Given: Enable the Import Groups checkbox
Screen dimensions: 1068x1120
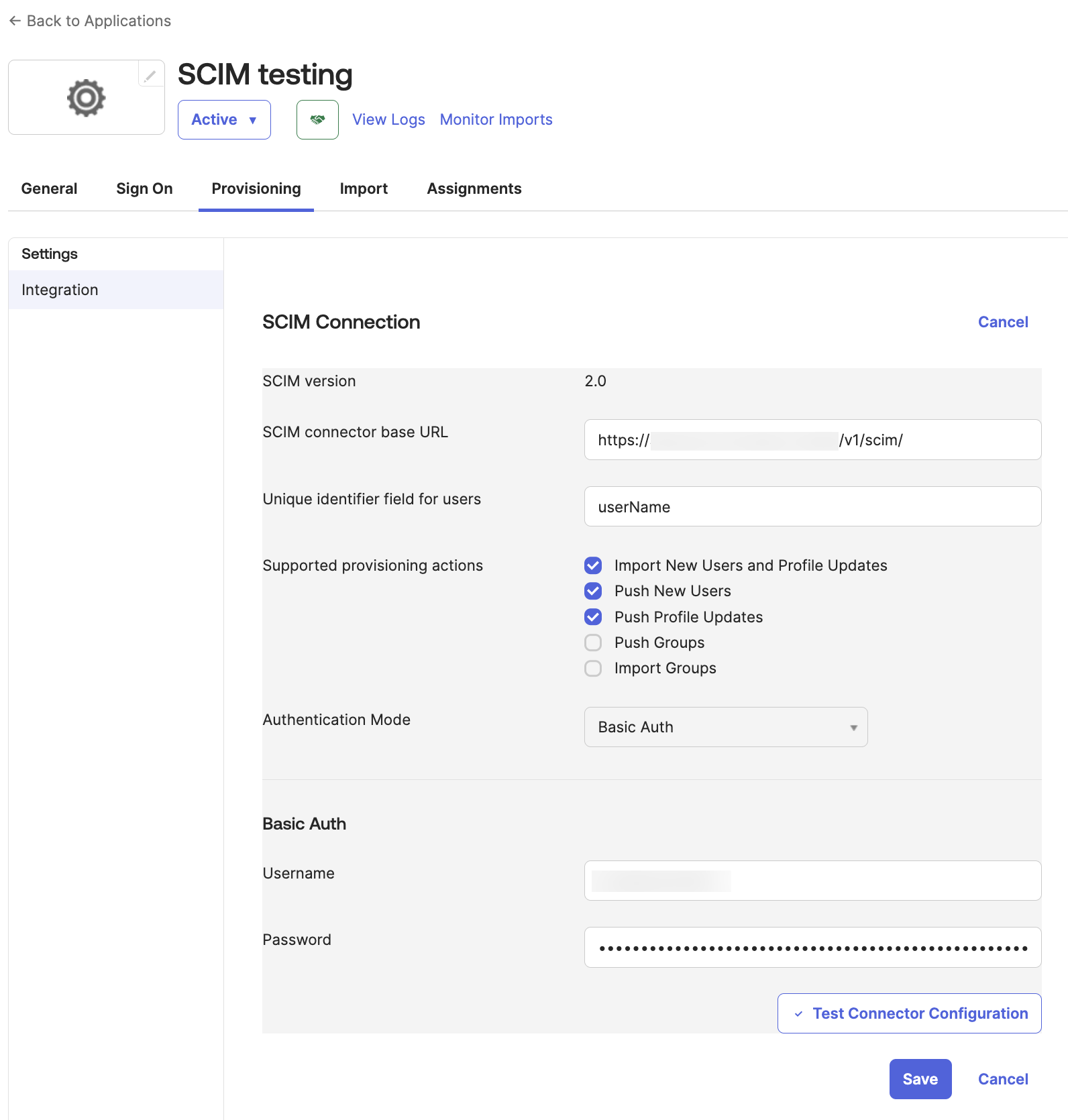Looking at the screenshot, I should [593, 668].
